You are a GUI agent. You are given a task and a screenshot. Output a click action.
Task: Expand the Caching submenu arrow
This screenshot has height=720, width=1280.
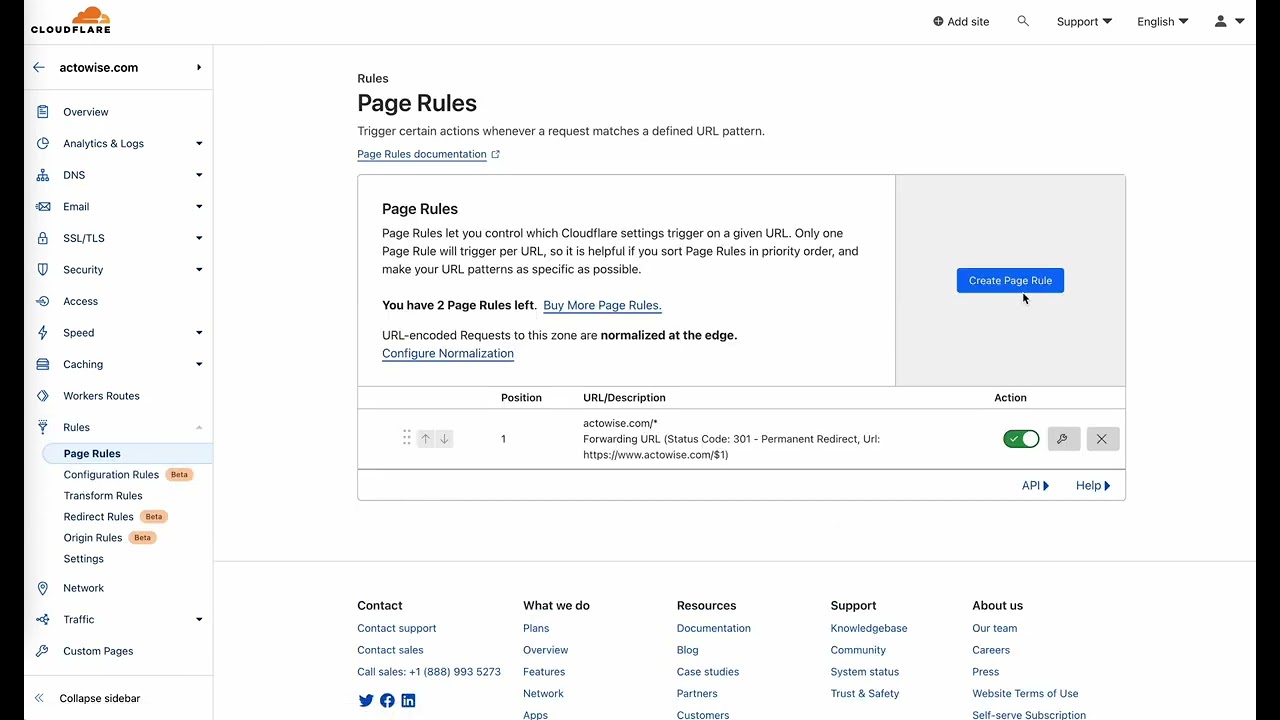tap(199, 364)
